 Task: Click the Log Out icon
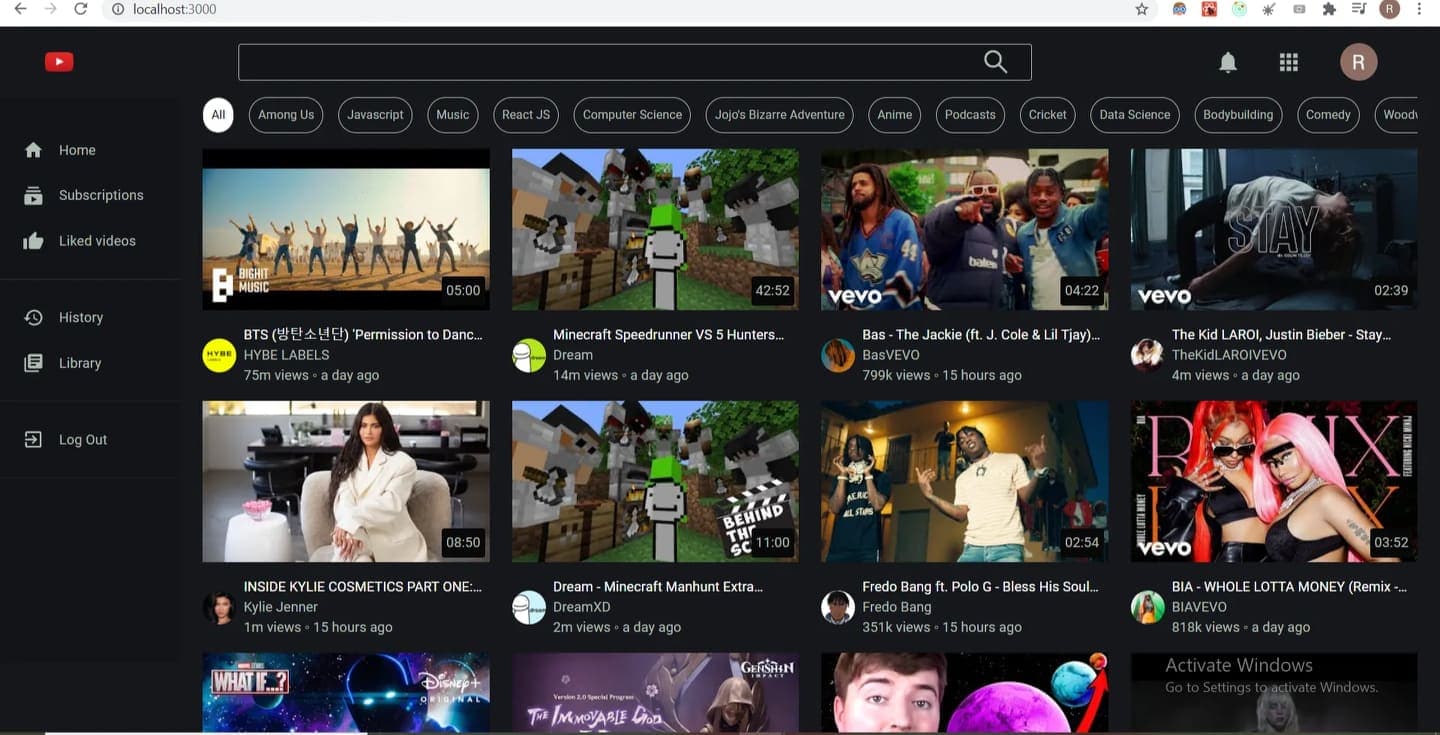33,440
